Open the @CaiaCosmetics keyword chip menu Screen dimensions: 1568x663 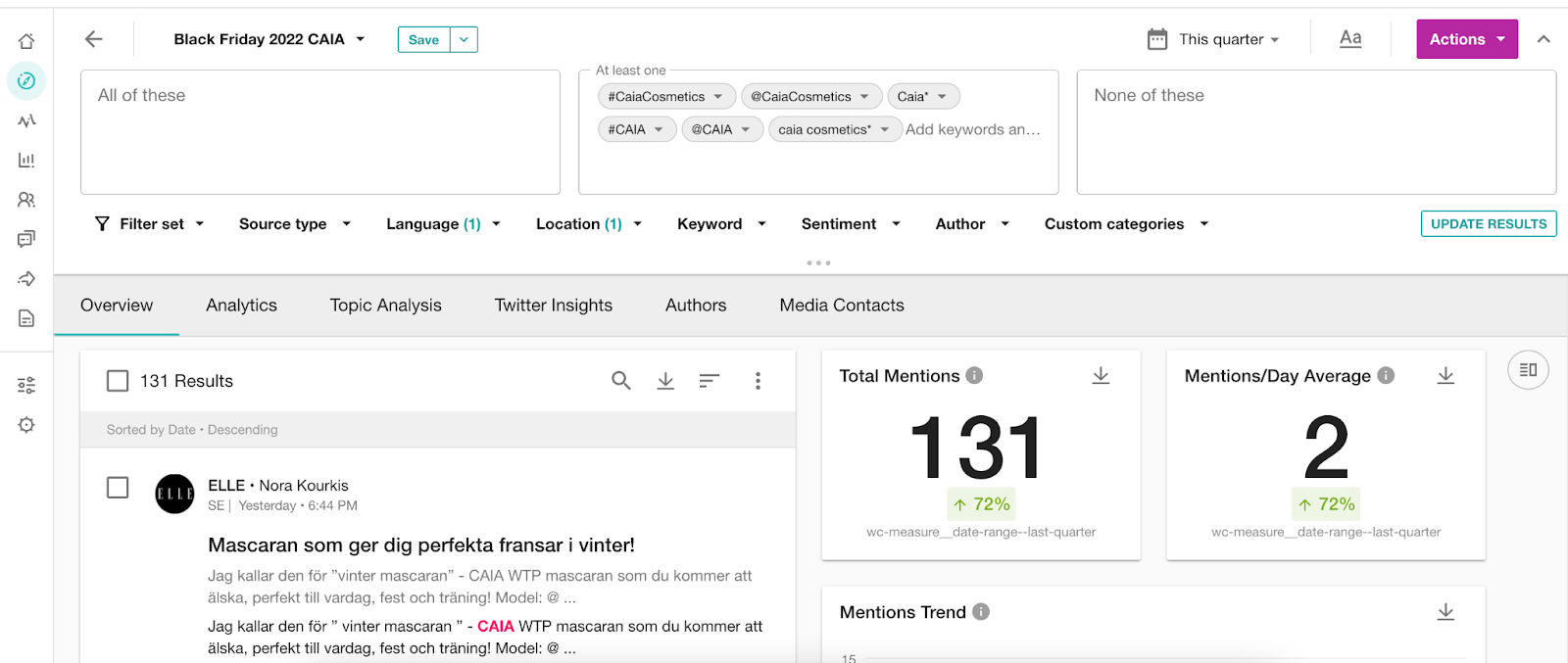[864, 96]
